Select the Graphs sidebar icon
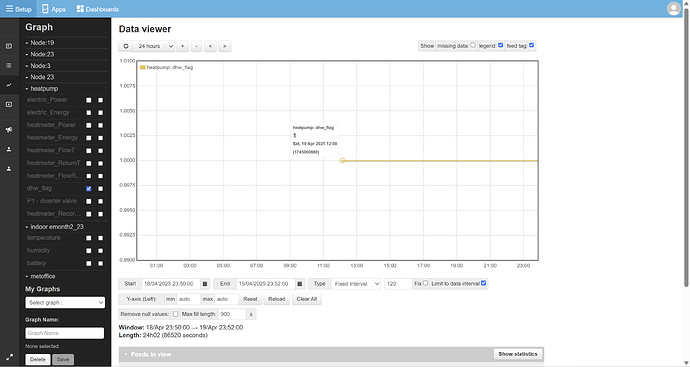The width and height of the screenshot is (690, 367). pyautogui.click(x=9, y=85)
